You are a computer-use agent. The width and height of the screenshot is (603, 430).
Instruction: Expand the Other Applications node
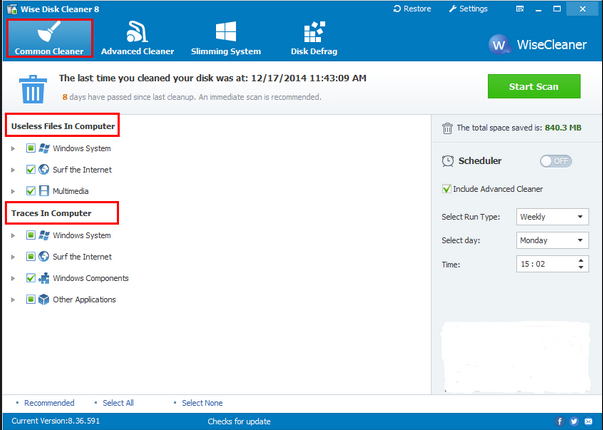click(x=13, y=300)
